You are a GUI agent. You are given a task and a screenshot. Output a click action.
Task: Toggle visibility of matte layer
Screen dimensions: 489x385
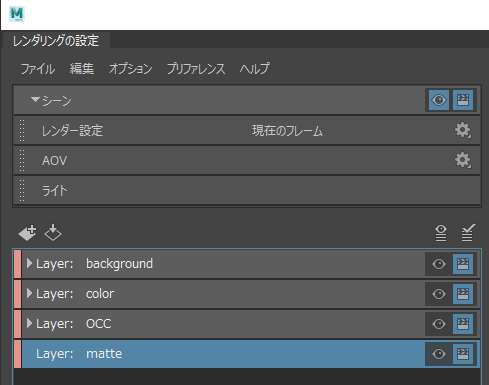tap(439, 354)
